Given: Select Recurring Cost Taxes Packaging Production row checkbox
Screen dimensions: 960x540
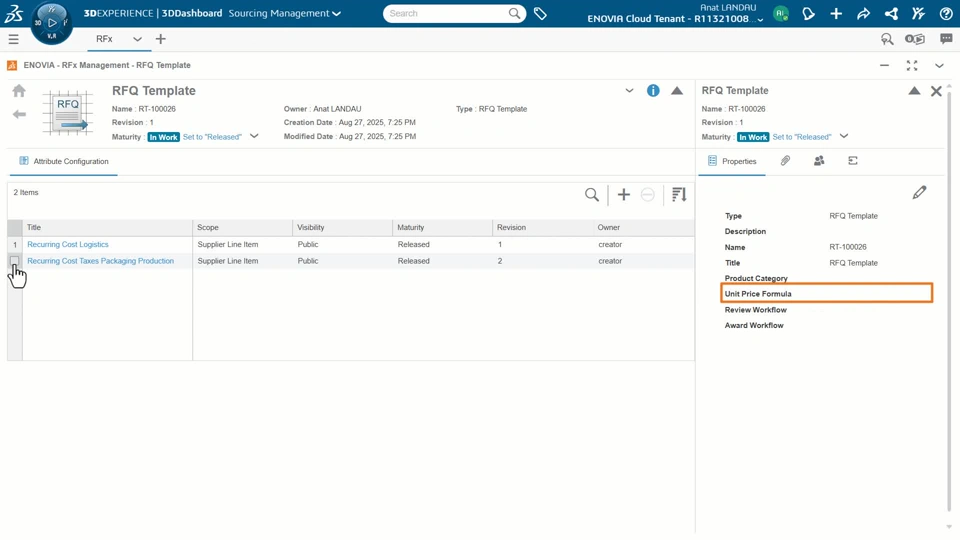Looking at the screenshot, I should 15,261.
